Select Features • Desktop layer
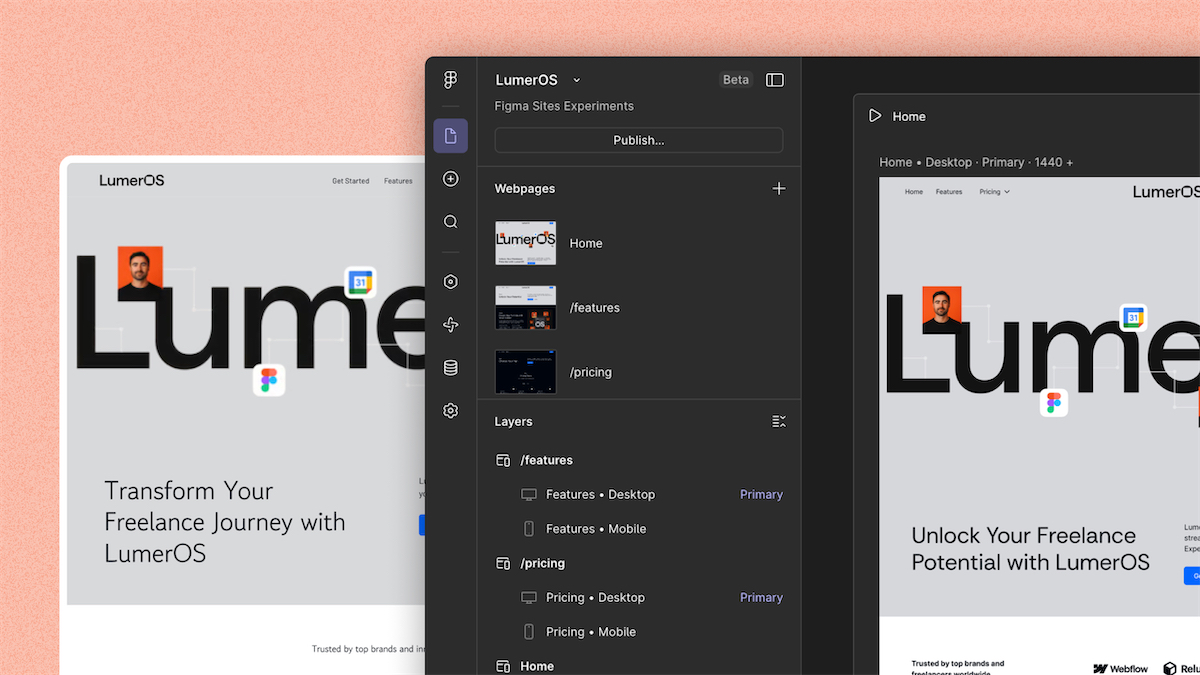Screen dimensions: 1200x675 pyautogui.click(x=640, y=495)
